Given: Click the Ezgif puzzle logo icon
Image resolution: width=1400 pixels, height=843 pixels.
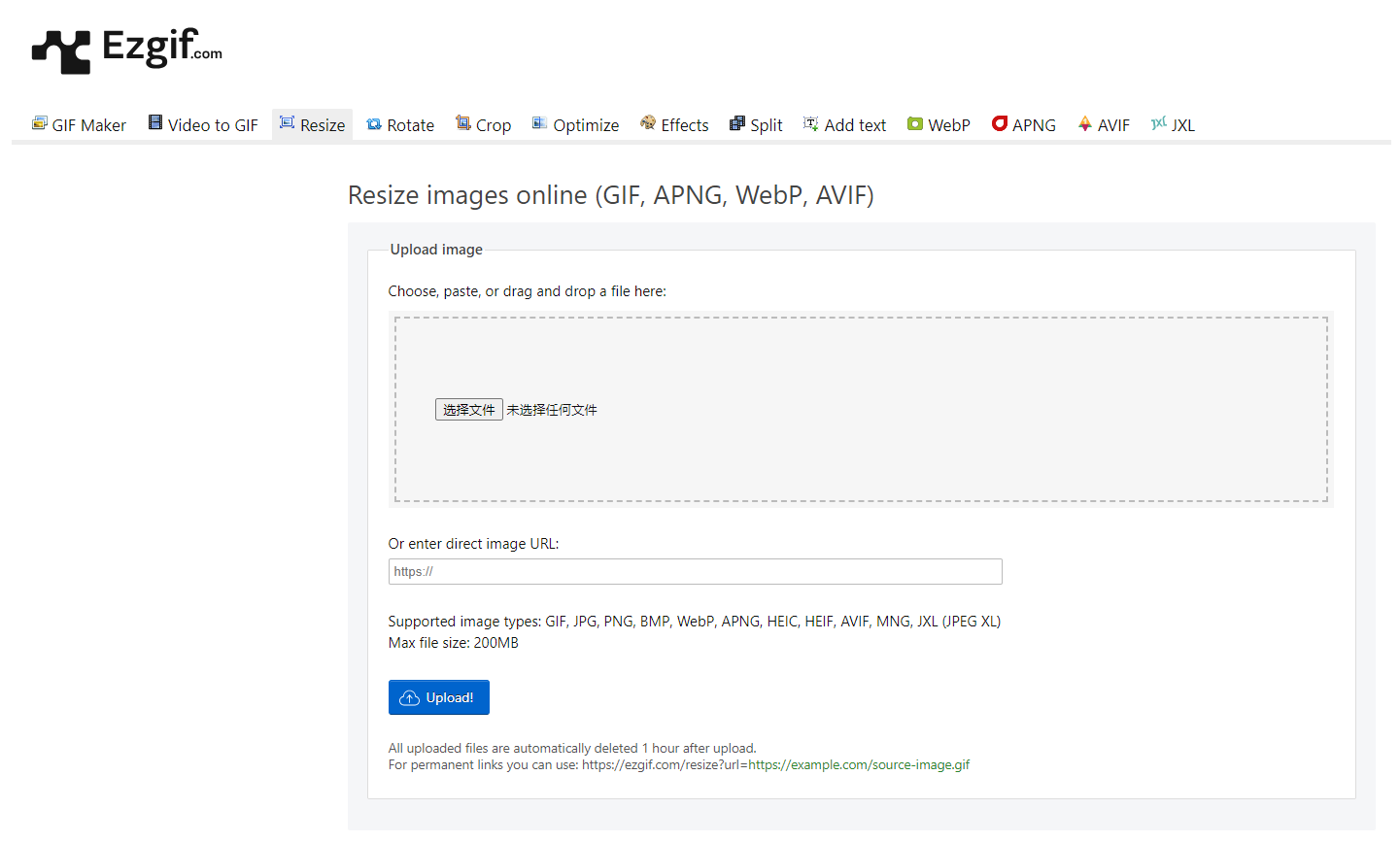Looking at the screenshot, I should tap(60, 51).
